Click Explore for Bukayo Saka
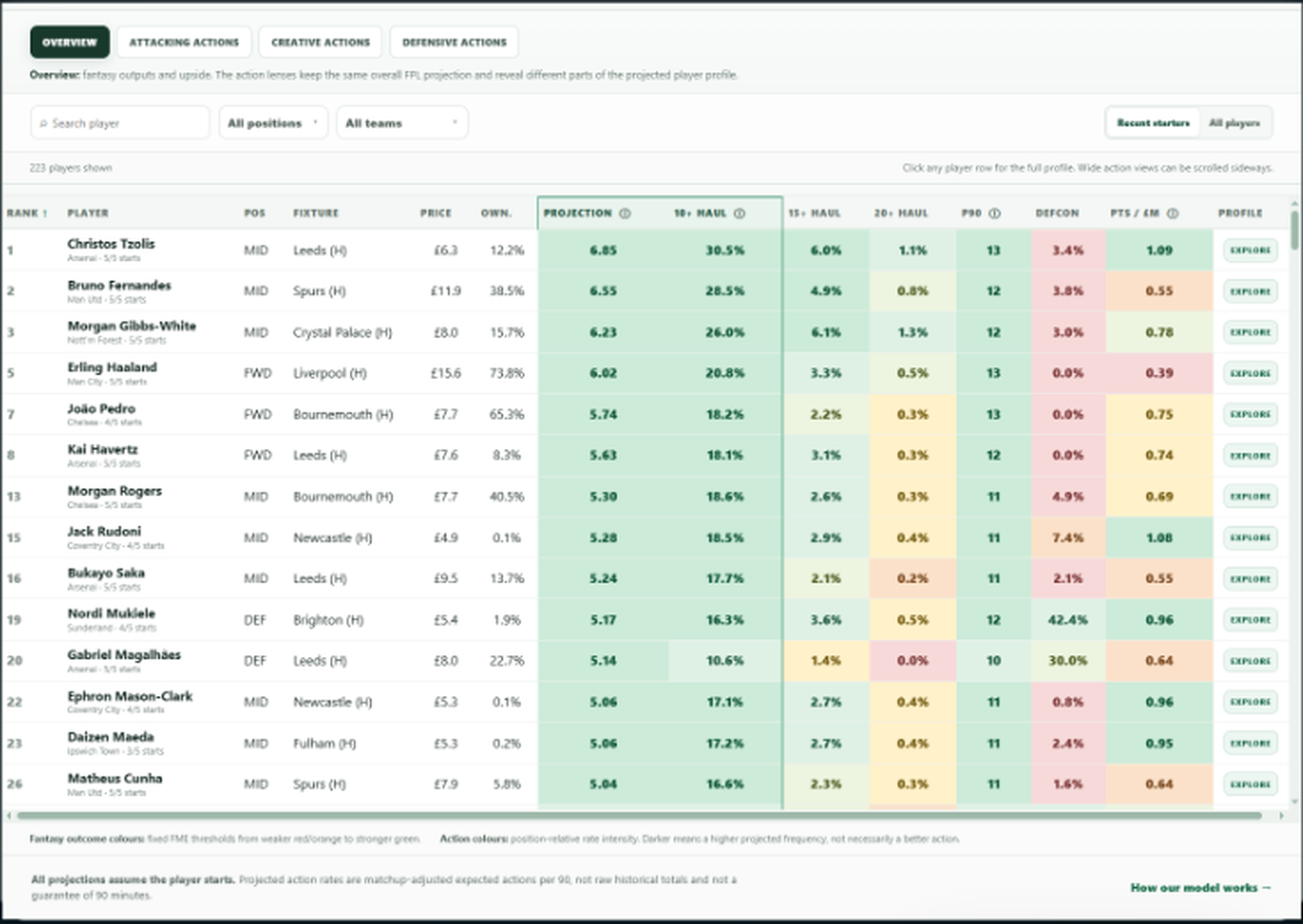The width and height of the screenshot is (1303, 924). (1250, 579)
